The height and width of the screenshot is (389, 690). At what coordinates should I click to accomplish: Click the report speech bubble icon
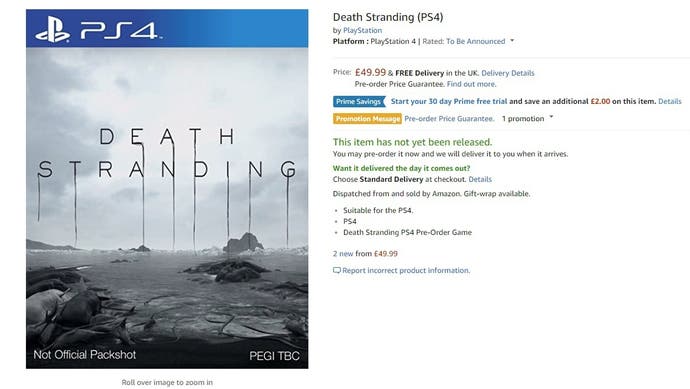pyautogui.click(x=337, y=270)
